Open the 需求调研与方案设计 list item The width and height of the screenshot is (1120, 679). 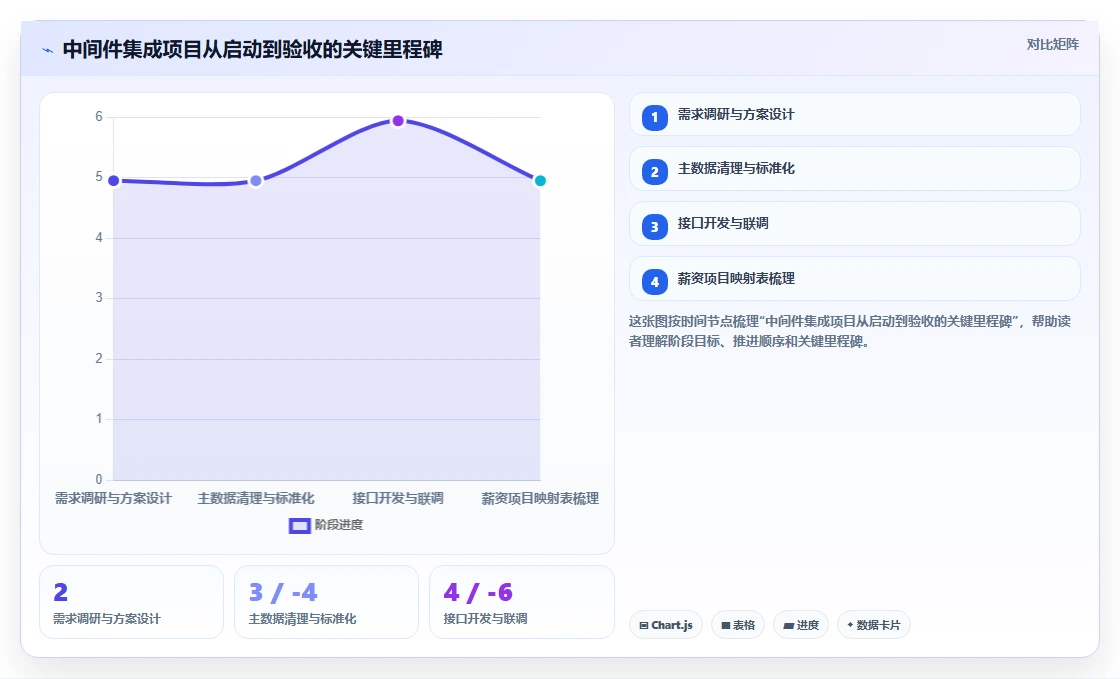pyautogui.click(x=854, y=114)
